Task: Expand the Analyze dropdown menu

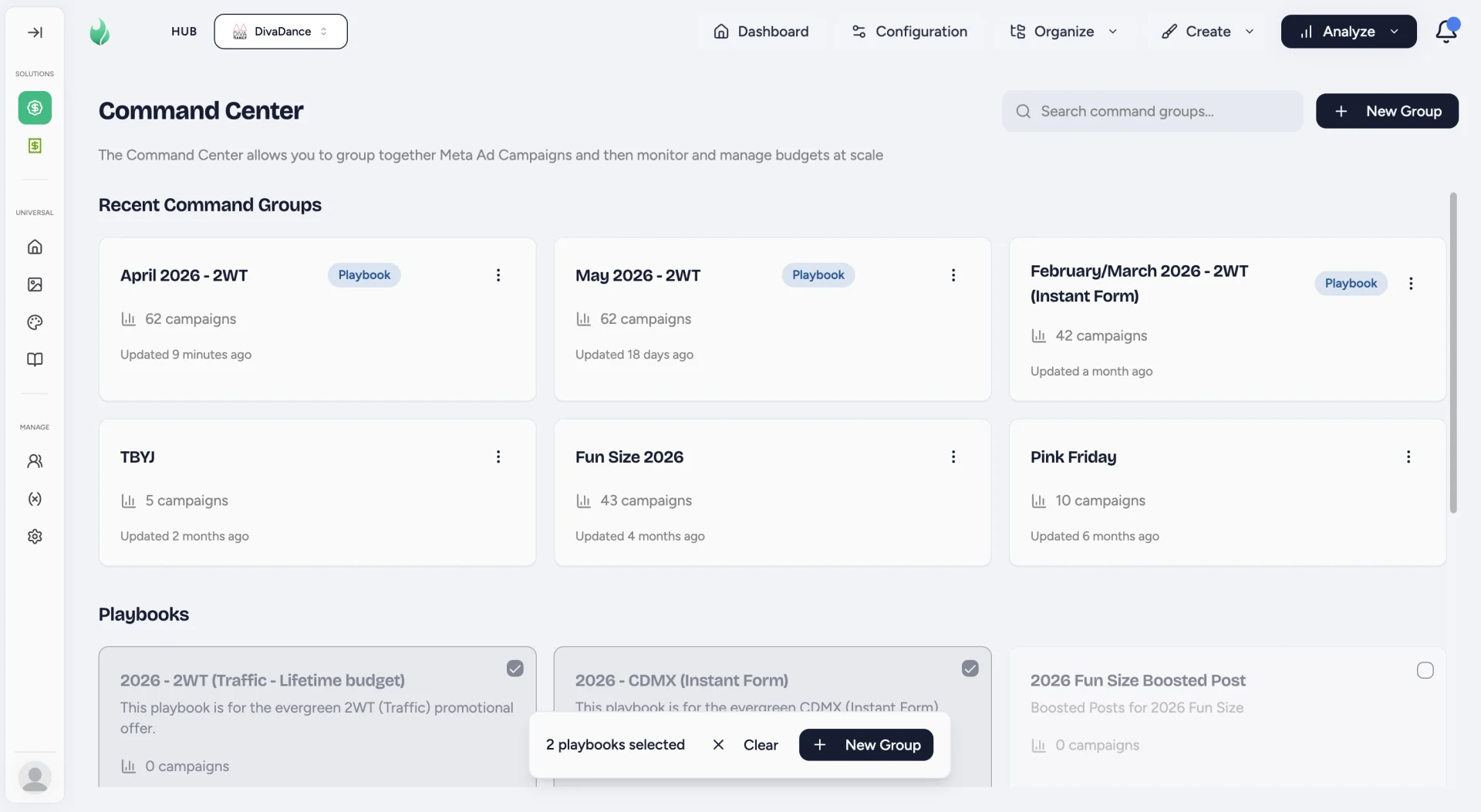Action: pos(1348,32)
